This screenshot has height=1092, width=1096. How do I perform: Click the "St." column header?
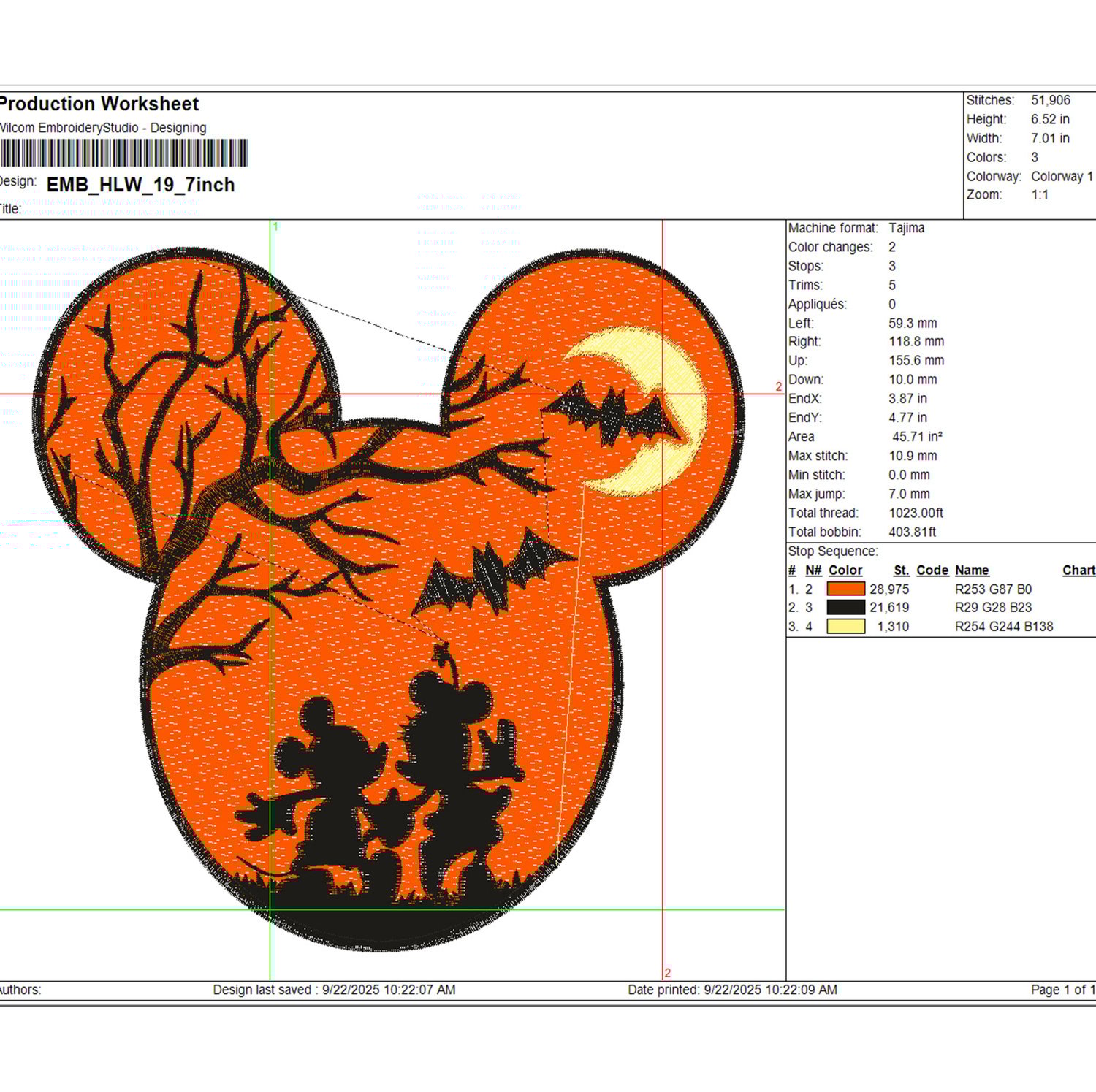[x=902, y=570]
